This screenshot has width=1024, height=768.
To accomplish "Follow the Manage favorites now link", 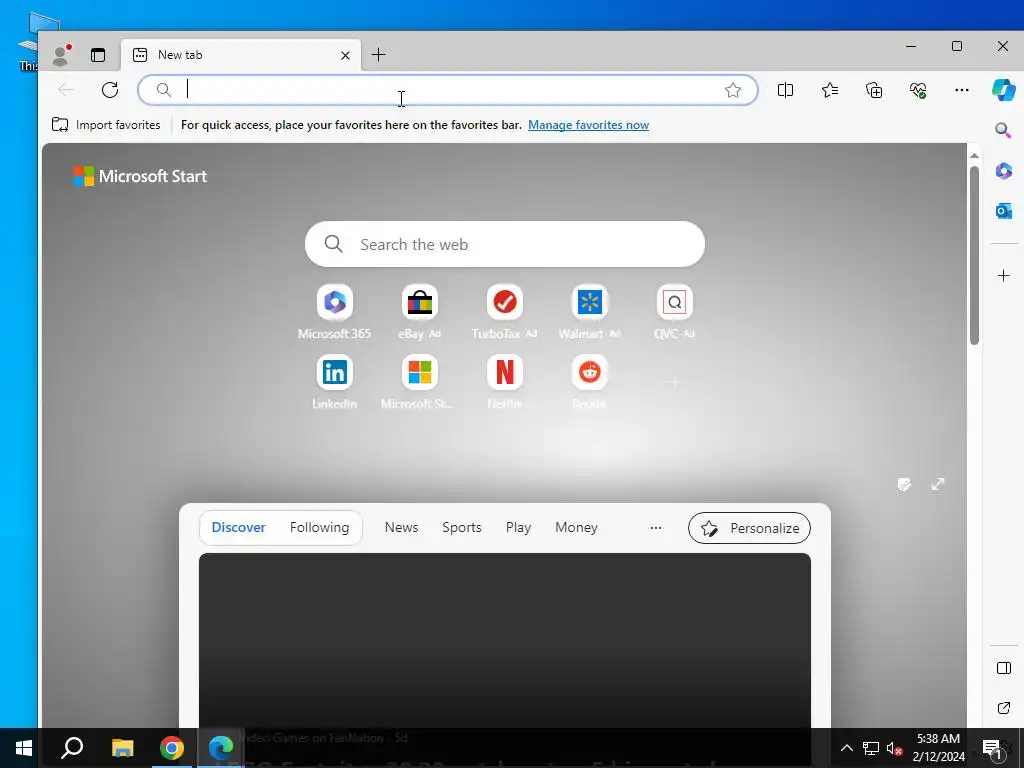I will (x=588, y=125).
